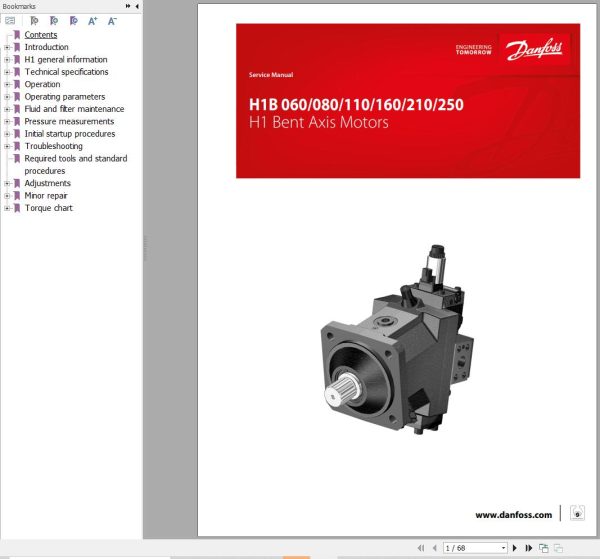Select Troubleshooting bookmark label

54,146
